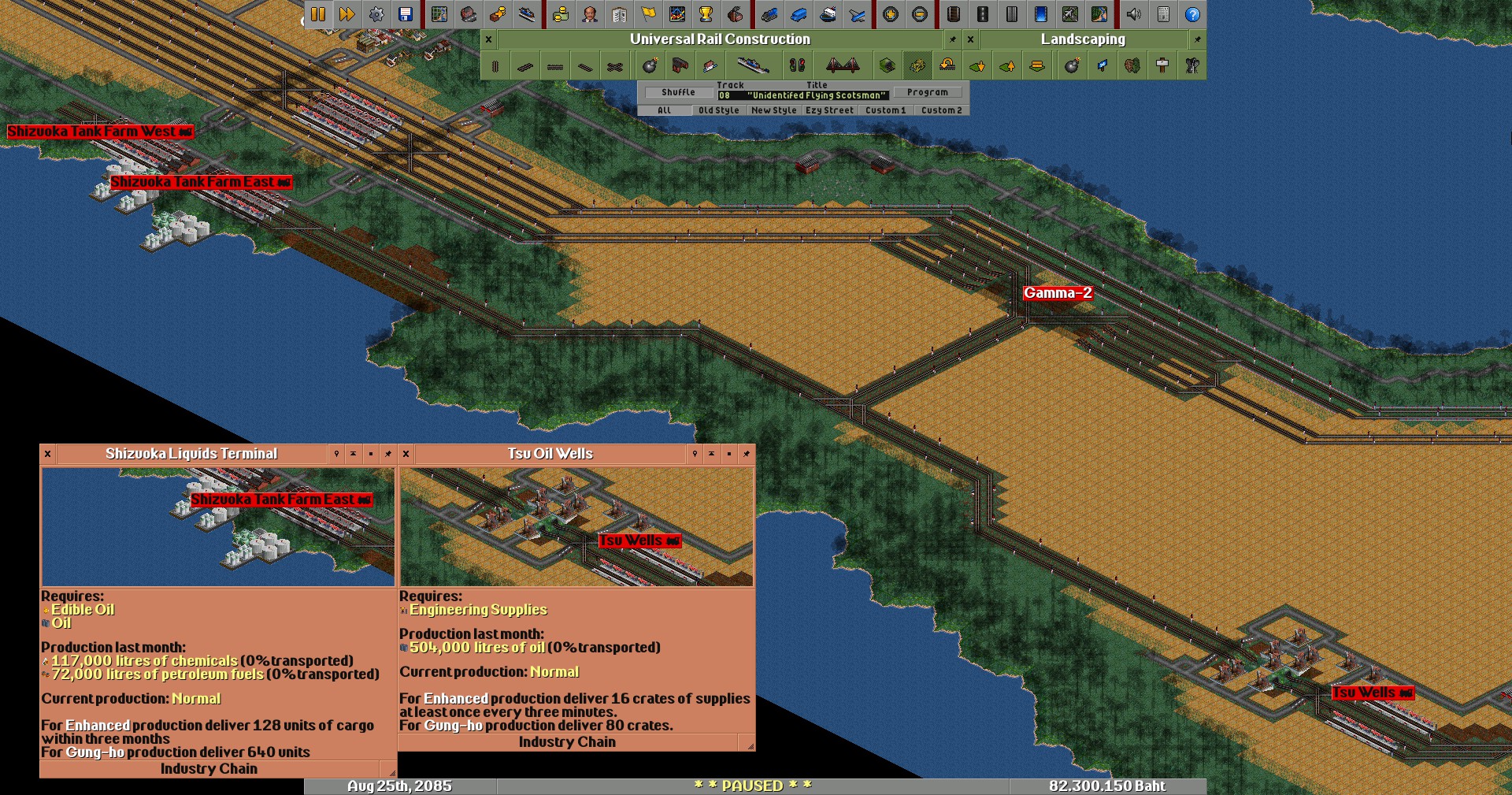Open the save game disk dropdown
1512x795 pixels.
click(x=406, y=14)
